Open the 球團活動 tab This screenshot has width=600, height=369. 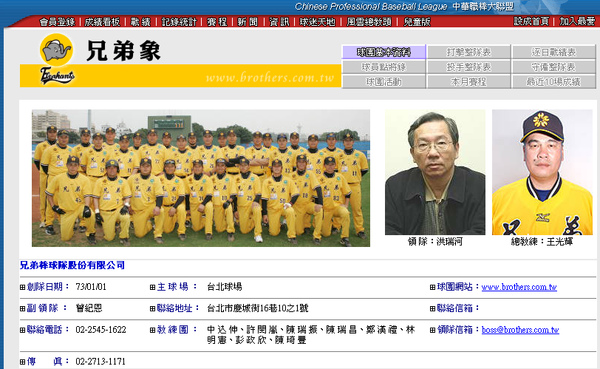click(384, 82)
